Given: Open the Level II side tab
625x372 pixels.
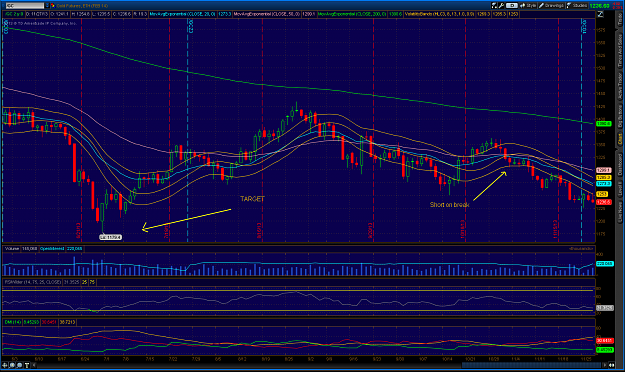Looking at the screenshot, I should point(620,188).
